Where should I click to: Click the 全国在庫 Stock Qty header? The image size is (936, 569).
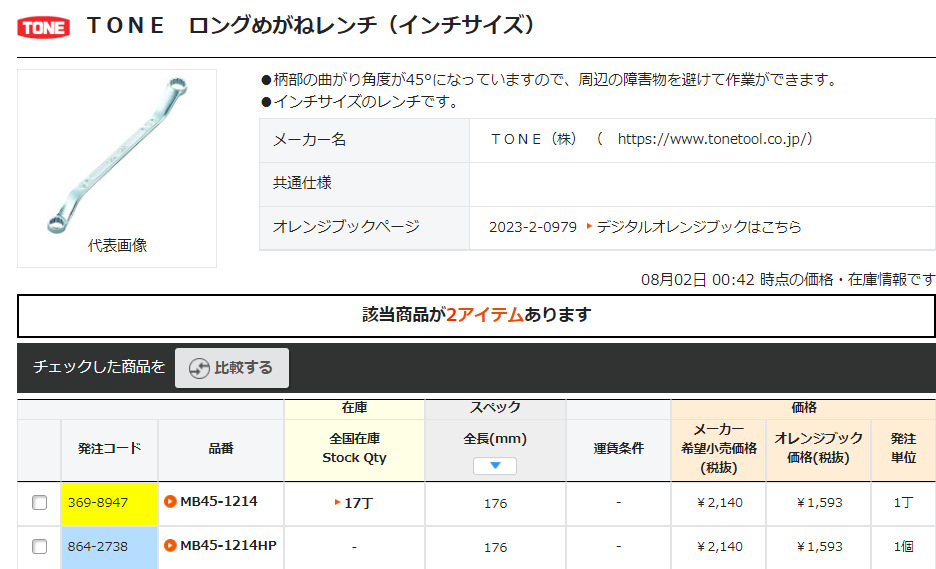tap(355, 449)
